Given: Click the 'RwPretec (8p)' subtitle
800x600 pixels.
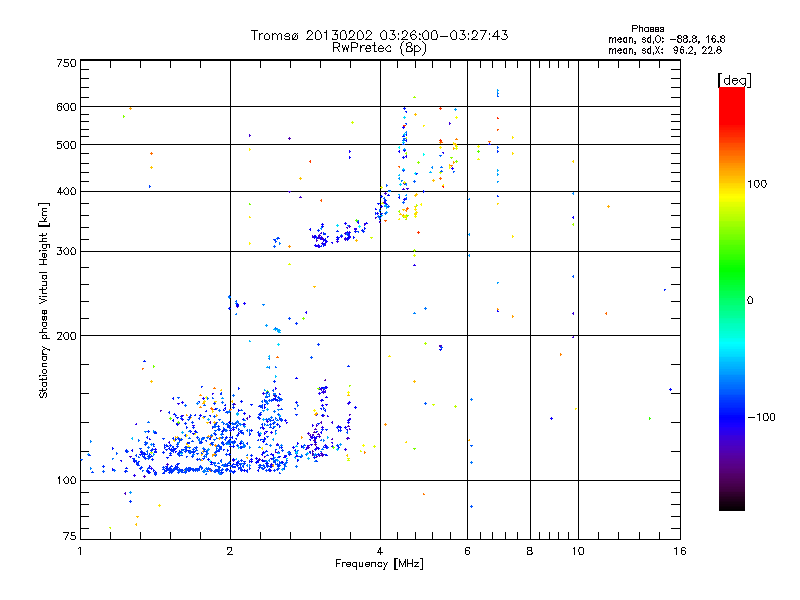Looking at the screenshot, I should 379,48.
